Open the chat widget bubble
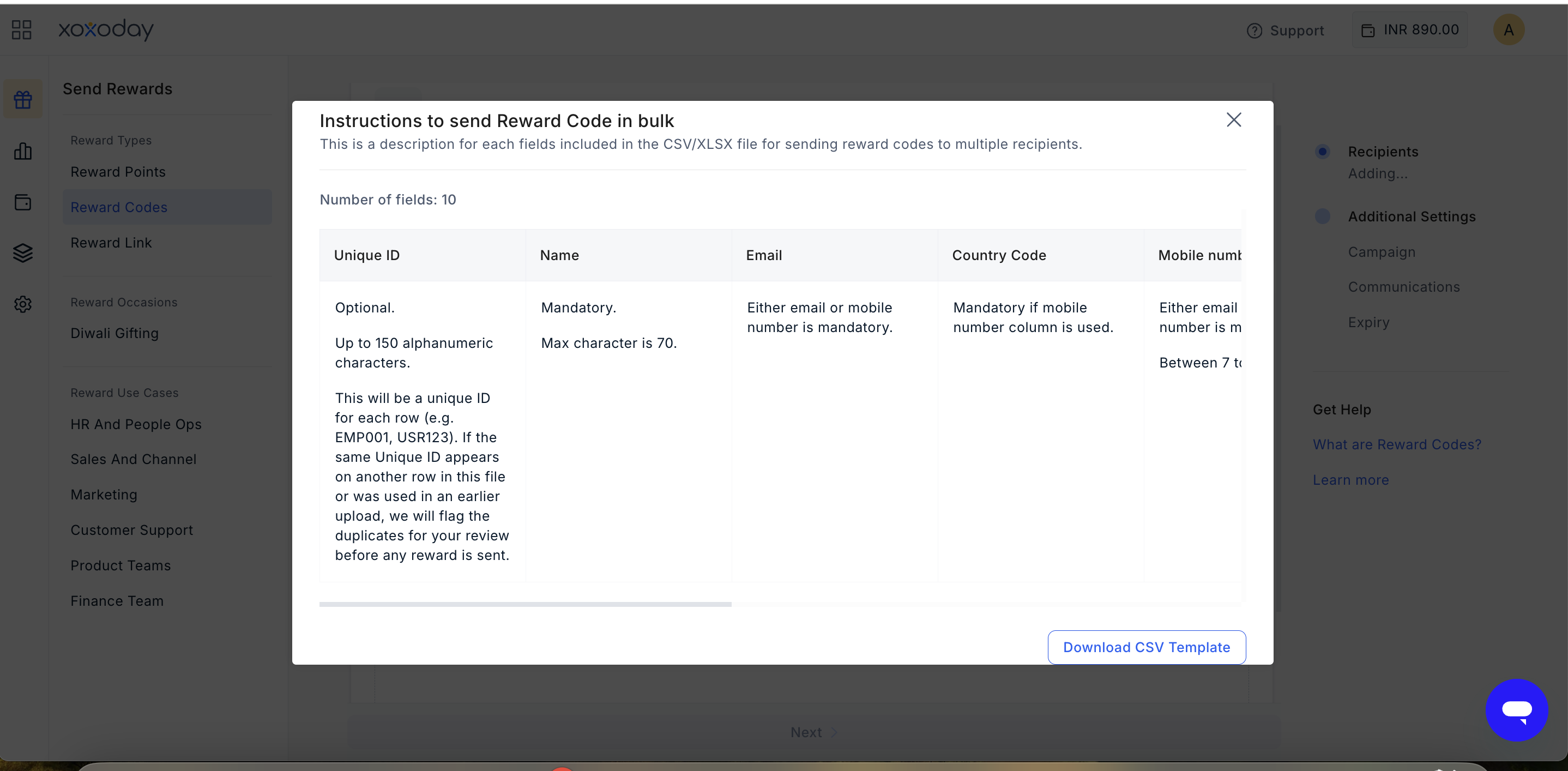The width and height of the screenshot is (1568, 771). coord(1517,709)
